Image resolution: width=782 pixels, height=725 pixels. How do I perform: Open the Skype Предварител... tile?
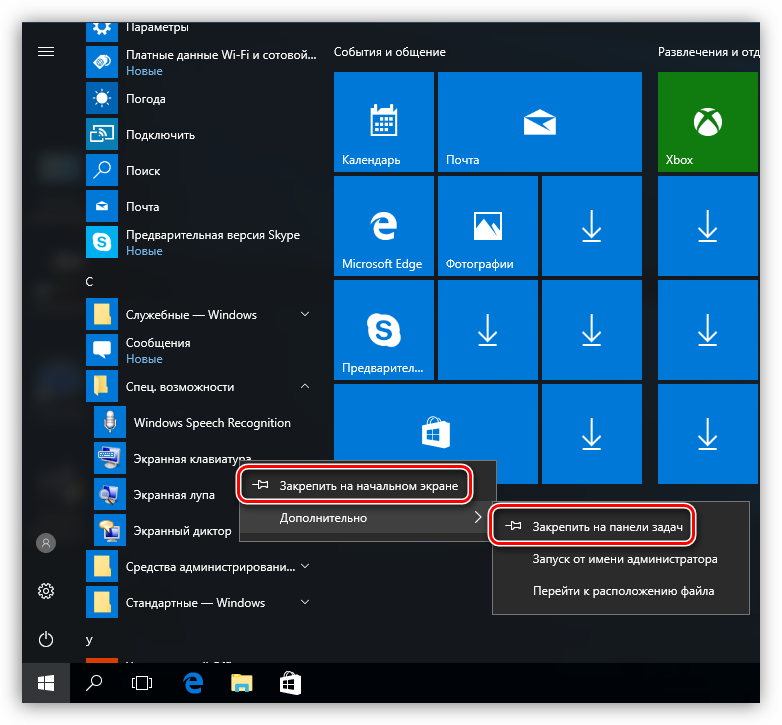tap(384, 330)
